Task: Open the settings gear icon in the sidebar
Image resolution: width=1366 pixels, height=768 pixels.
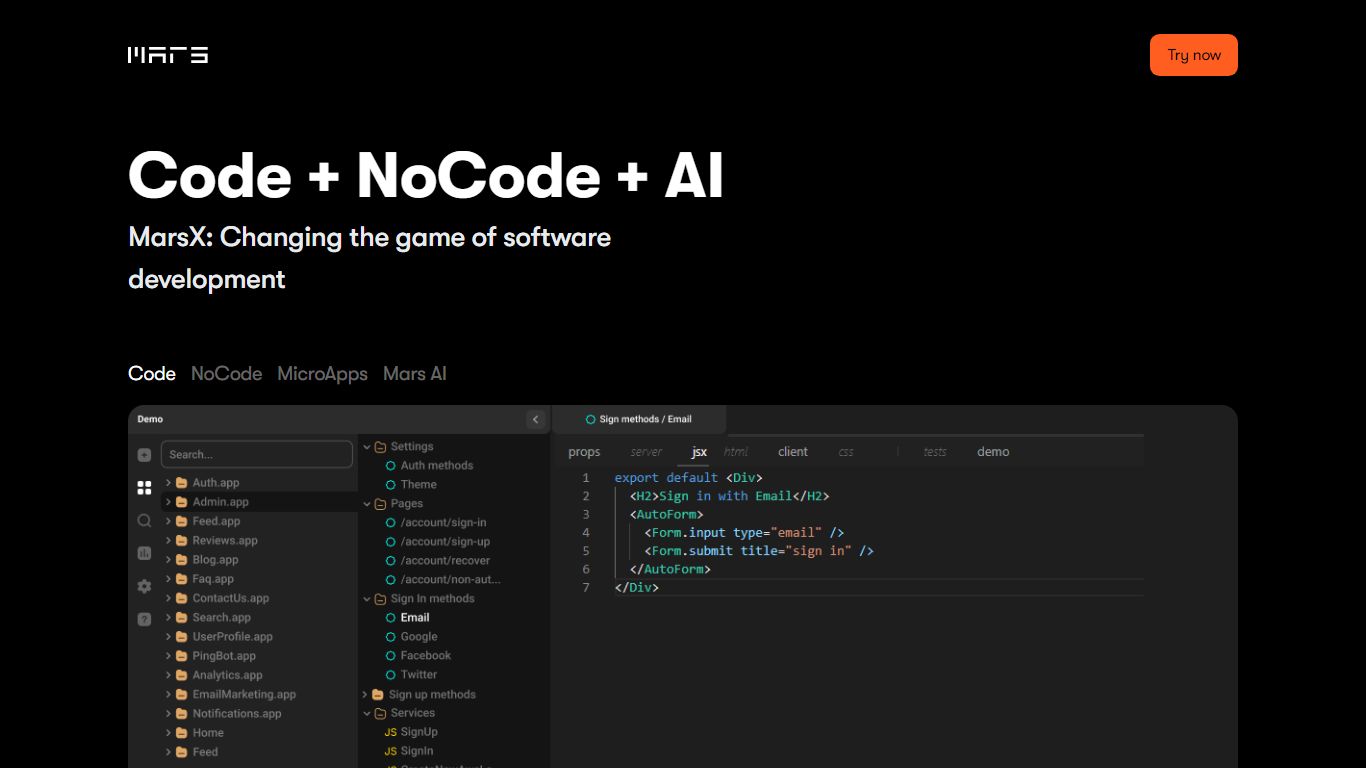Action: [144, 586]
